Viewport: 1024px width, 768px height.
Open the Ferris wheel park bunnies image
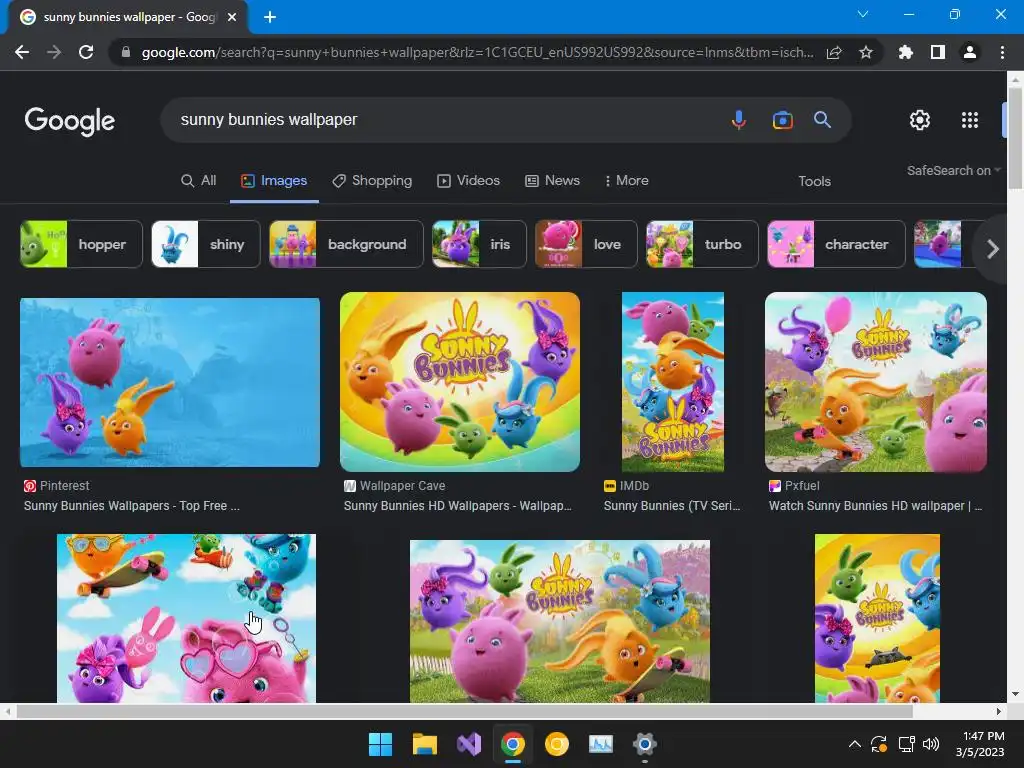coord(560,621)
